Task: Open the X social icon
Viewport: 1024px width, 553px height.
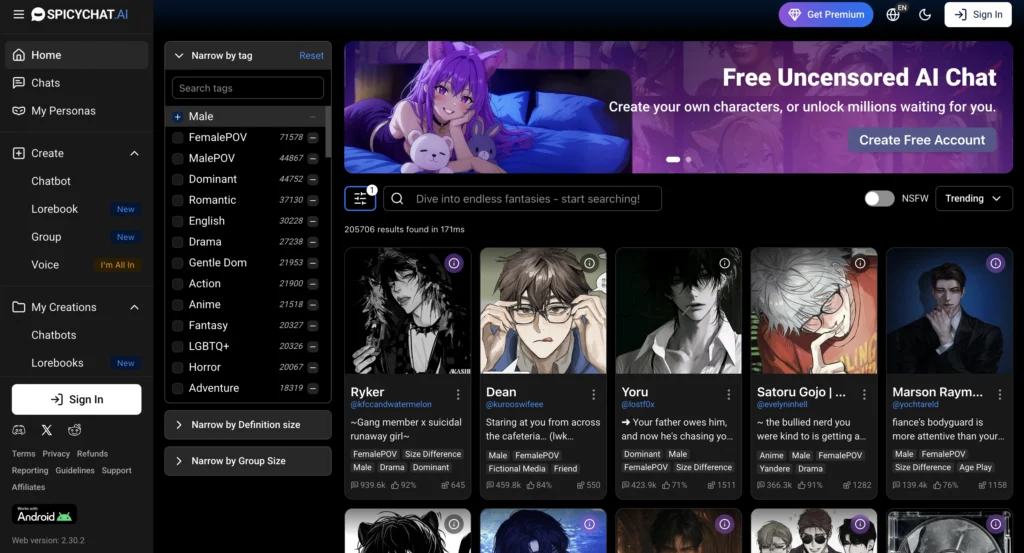Action: [x=46, y=430]
